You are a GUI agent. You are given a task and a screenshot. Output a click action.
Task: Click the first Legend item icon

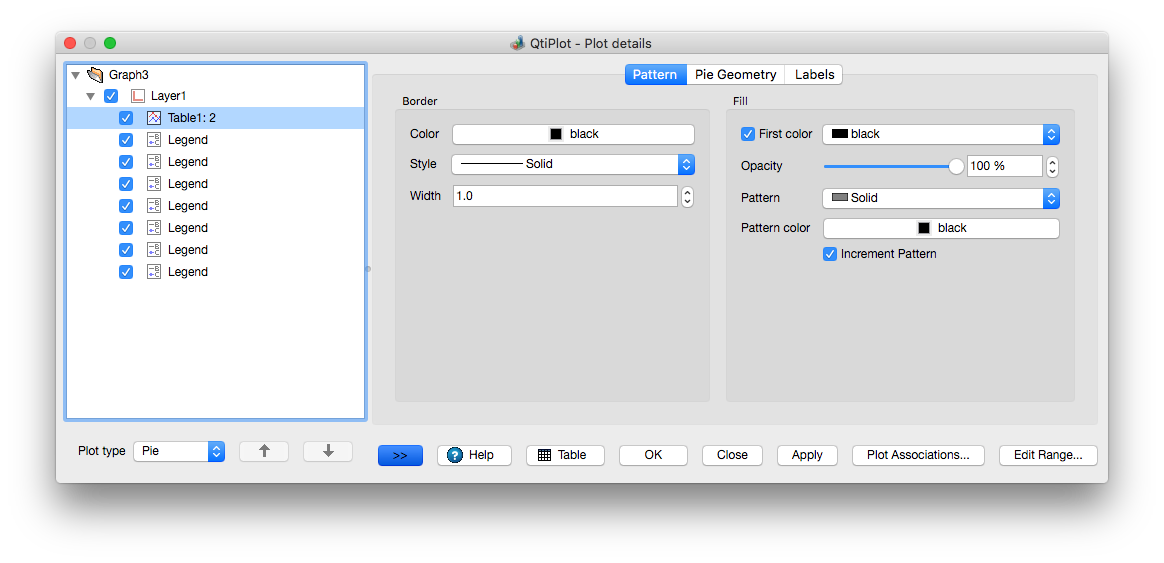[x=154, y=140]
